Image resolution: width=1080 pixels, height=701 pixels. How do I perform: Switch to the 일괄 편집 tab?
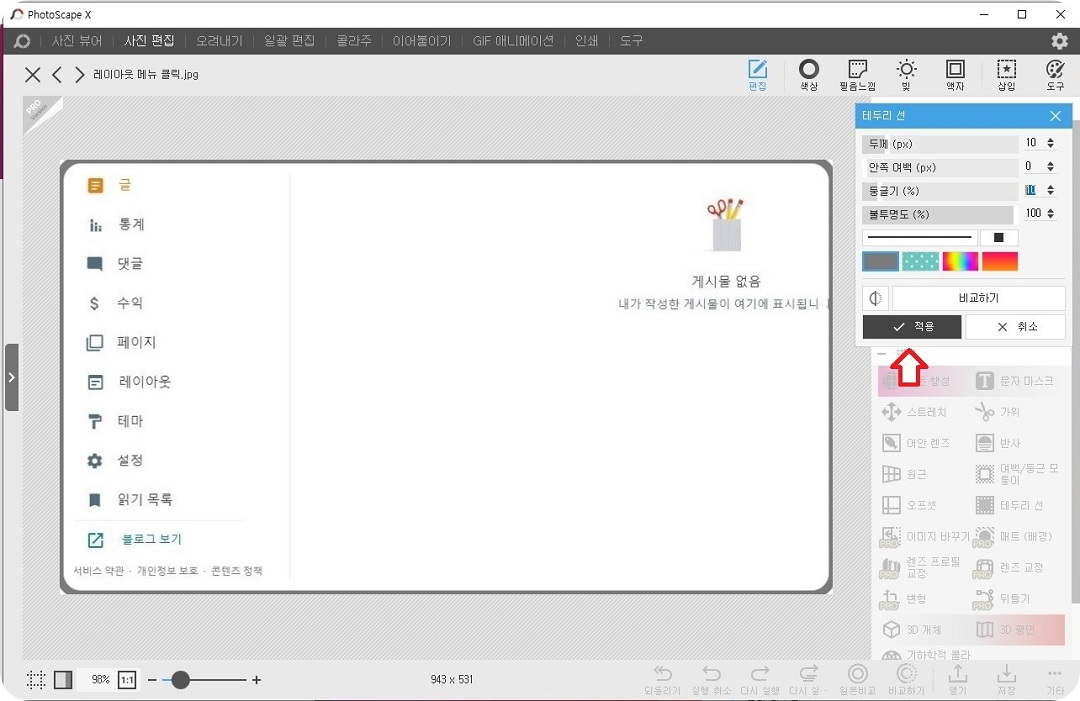289,41
